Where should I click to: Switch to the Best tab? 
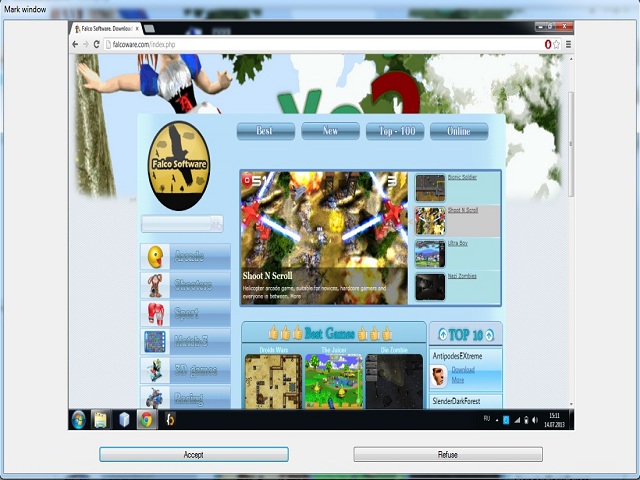click(x=265, y=131)
